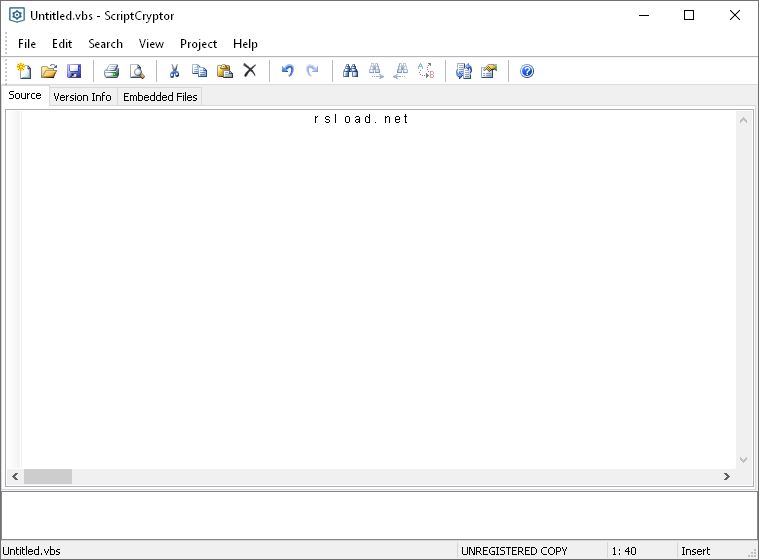
Task: Click the horizontal scrollbar right arrow
Action: (727, 476)
